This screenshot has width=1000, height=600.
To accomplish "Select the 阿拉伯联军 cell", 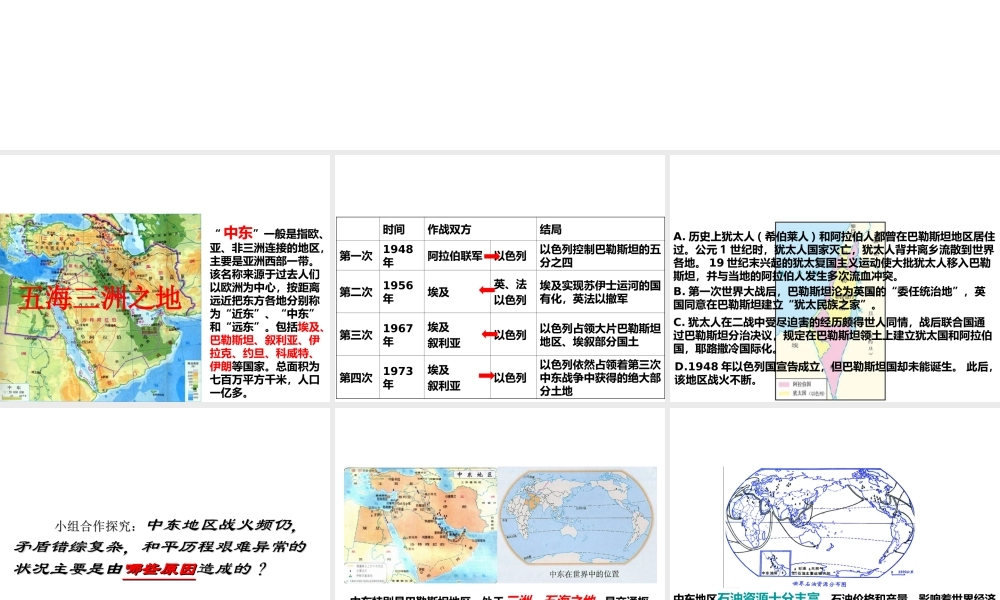I will point(455,256).
